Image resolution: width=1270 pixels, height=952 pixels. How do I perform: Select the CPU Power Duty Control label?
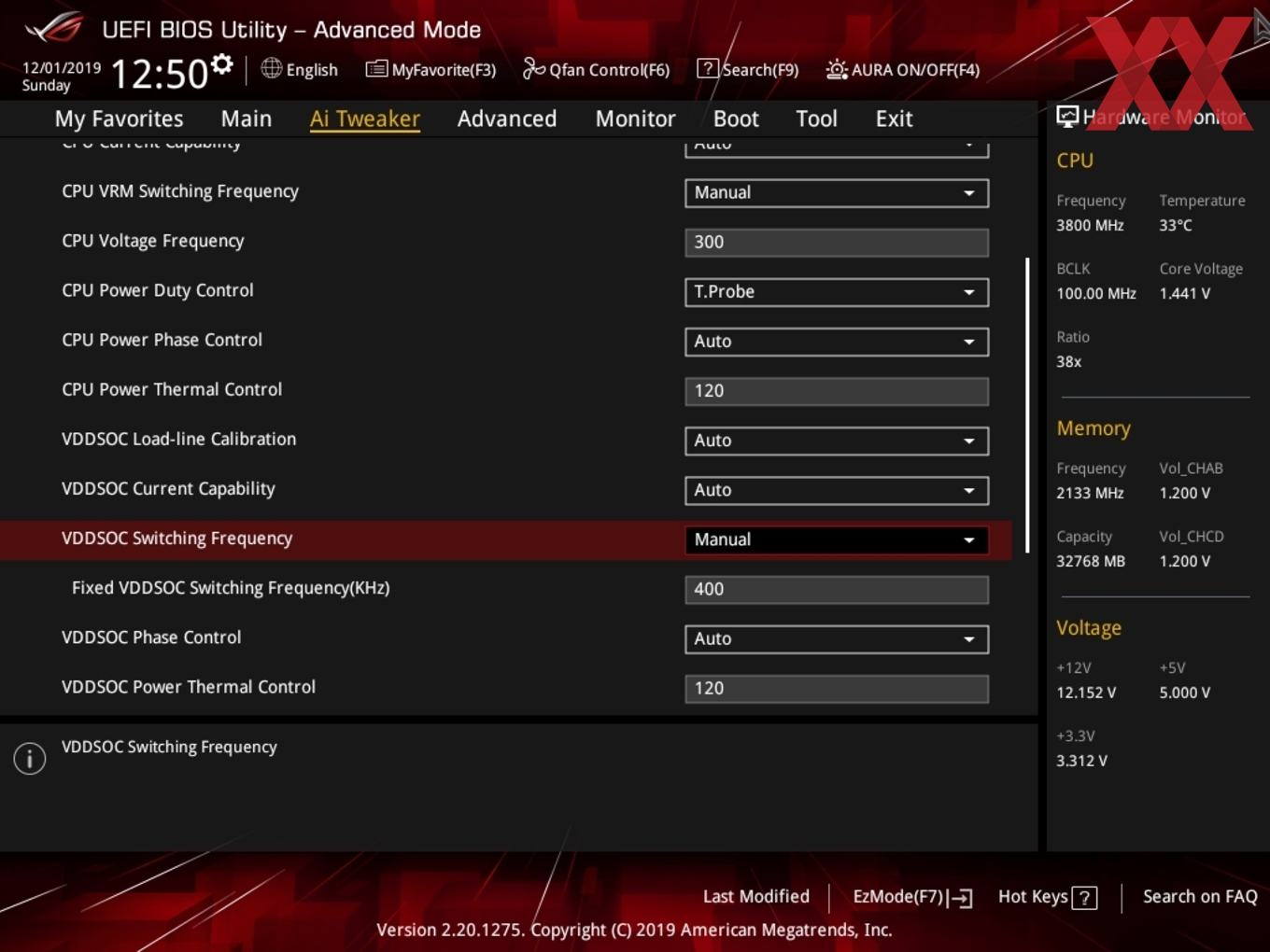coord(158,290)
